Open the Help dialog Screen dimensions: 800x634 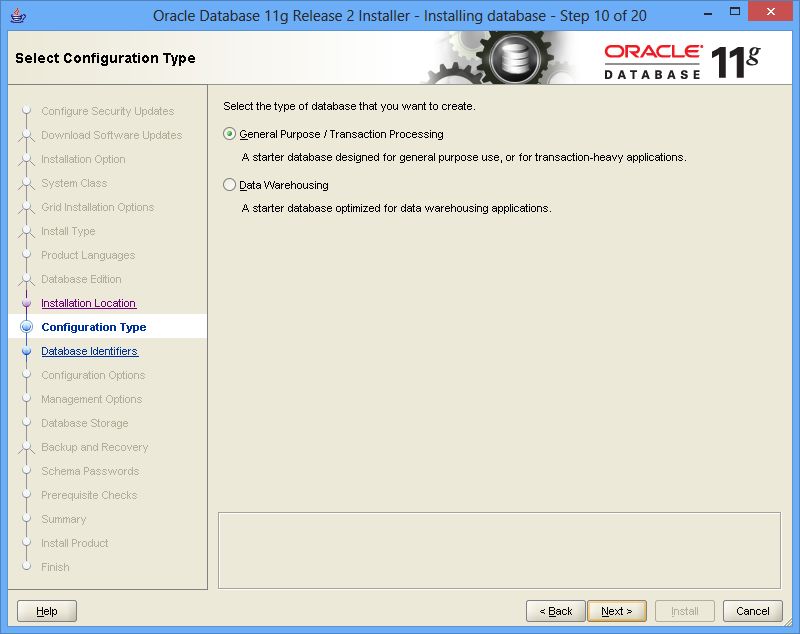coord(47,611)
